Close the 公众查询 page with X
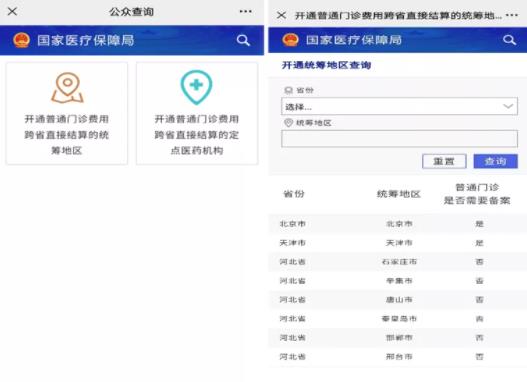 (x=12, y=11)
